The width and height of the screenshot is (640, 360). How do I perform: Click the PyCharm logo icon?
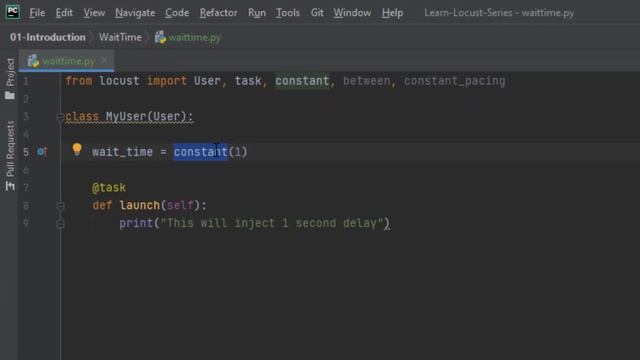(13, 12)
